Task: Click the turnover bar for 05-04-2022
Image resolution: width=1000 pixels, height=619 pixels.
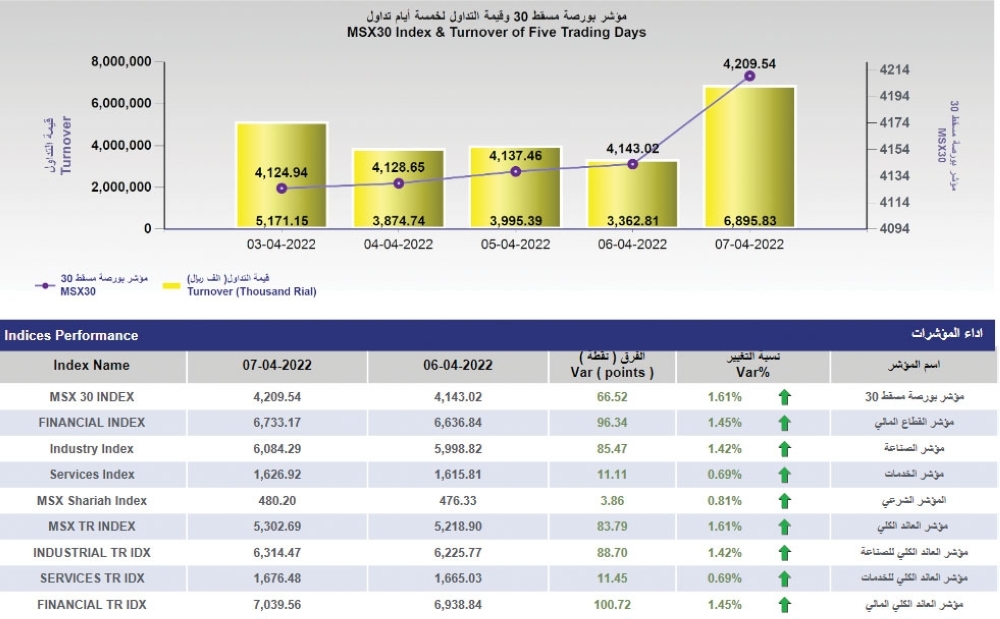Action: point(515,187)
